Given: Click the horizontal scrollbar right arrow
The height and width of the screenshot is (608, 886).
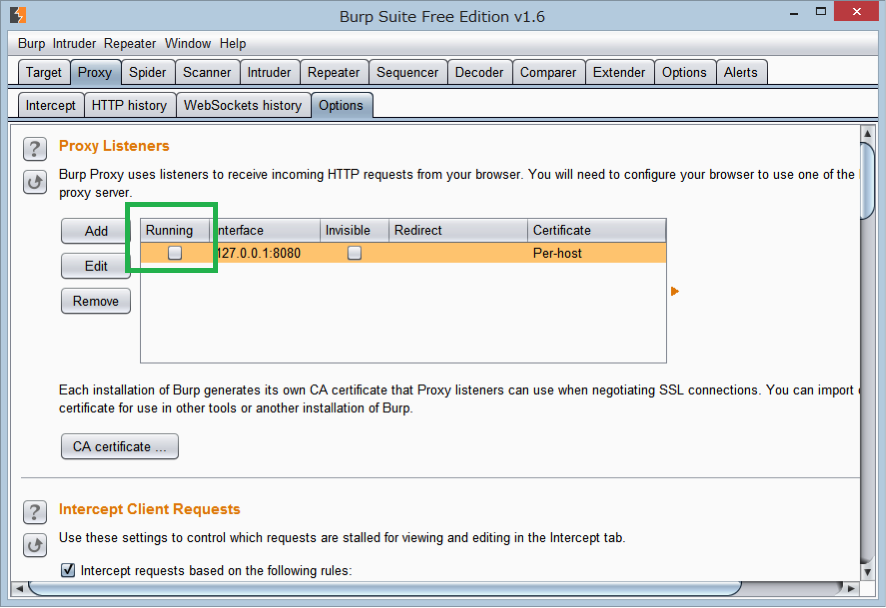Looking at the screenshot, I should coord(851,588).
